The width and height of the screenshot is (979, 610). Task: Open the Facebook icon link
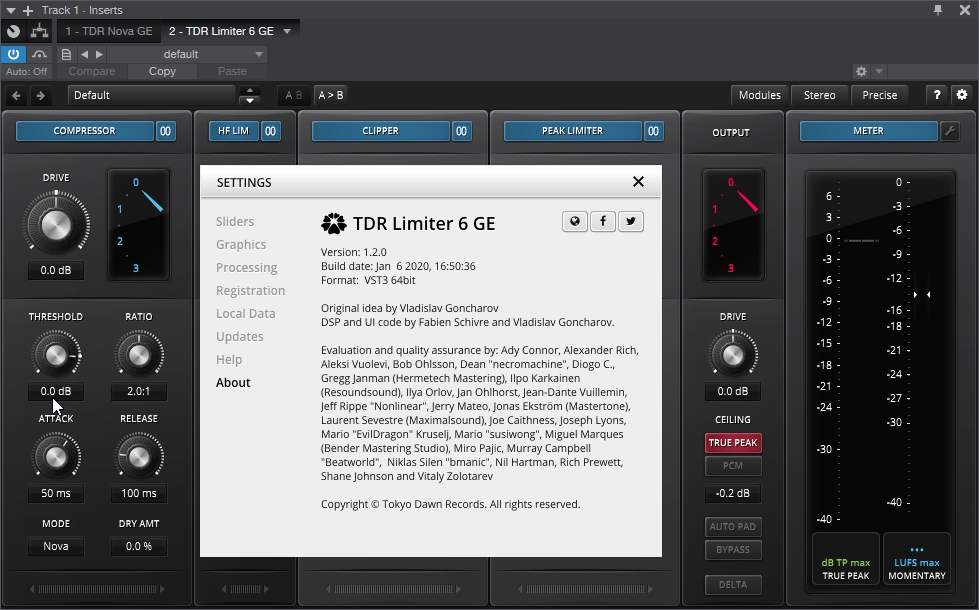pos(603,222)
